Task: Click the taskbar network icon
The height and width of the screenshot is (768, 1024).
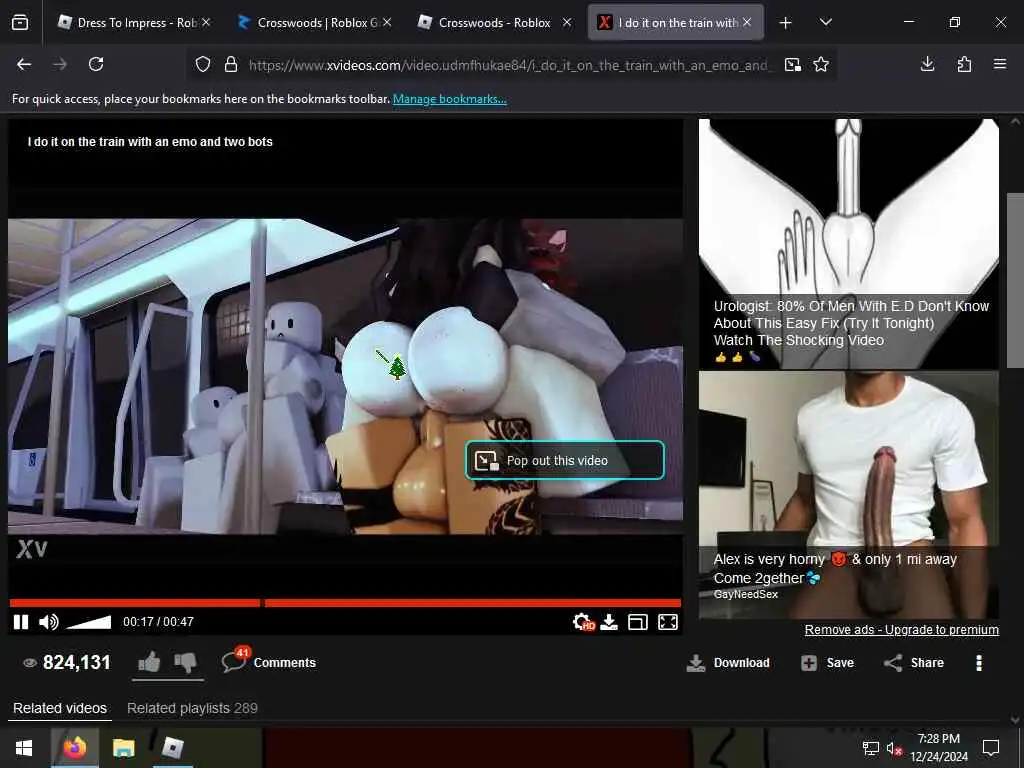Action: tap(871, 748)
